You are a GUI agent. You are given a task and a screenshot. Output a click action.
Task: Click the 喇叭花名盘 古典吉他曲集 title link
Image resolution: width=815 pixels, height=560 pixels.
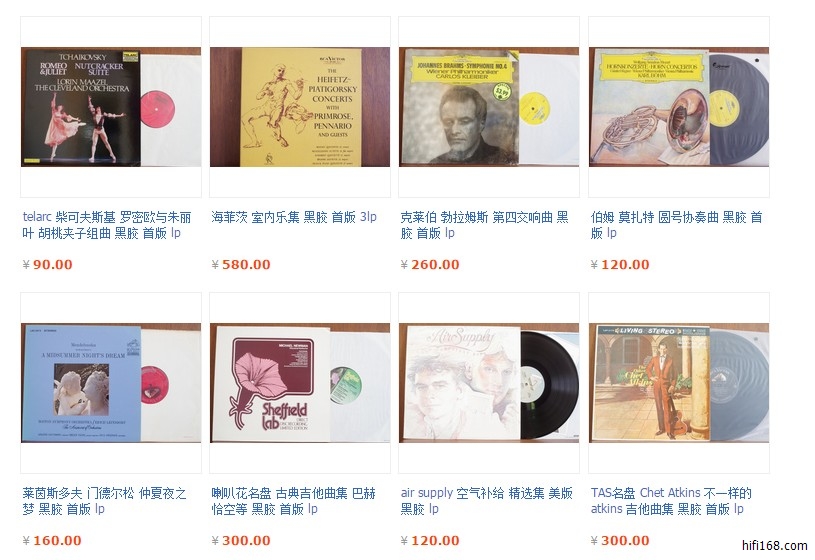[294, 501]
